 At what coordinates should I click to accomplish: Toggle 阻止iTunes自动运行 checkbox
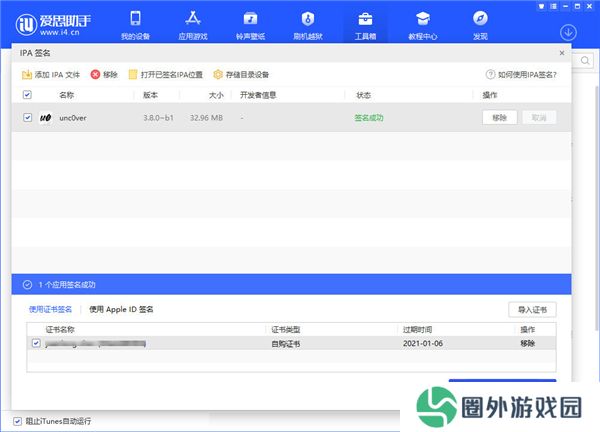click(17, 421)
